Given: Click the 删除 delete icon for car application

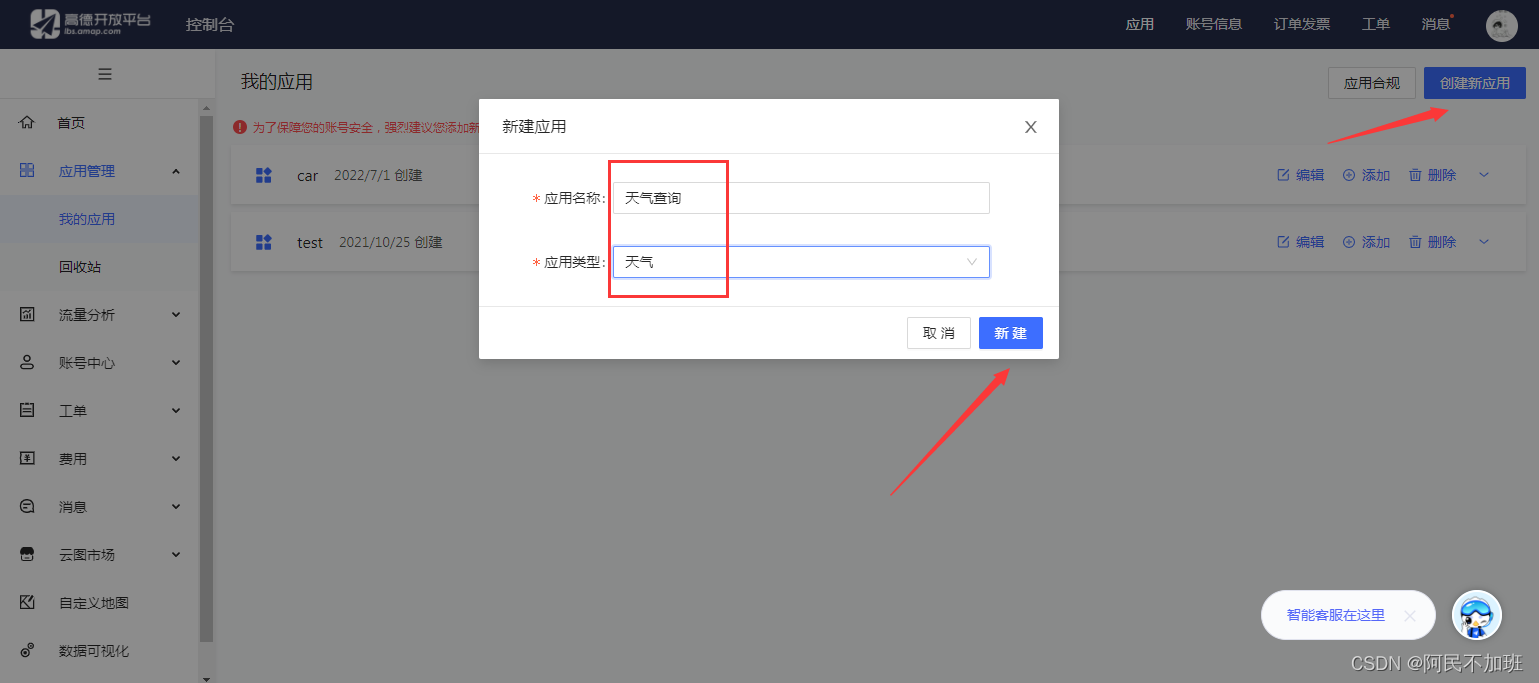Looking at the screenshot, I should pyautogui.click(x=1415, y=174).
